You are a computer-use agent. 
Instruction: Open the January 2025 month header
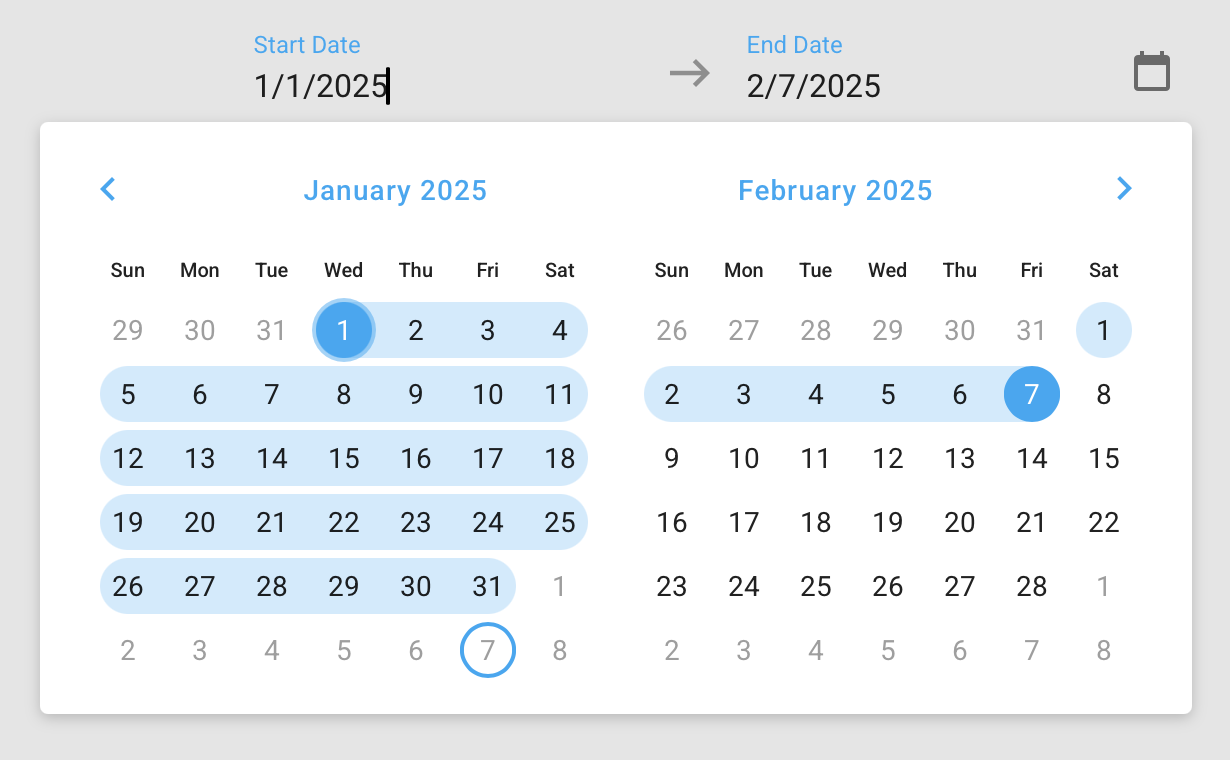coord(395,190)
